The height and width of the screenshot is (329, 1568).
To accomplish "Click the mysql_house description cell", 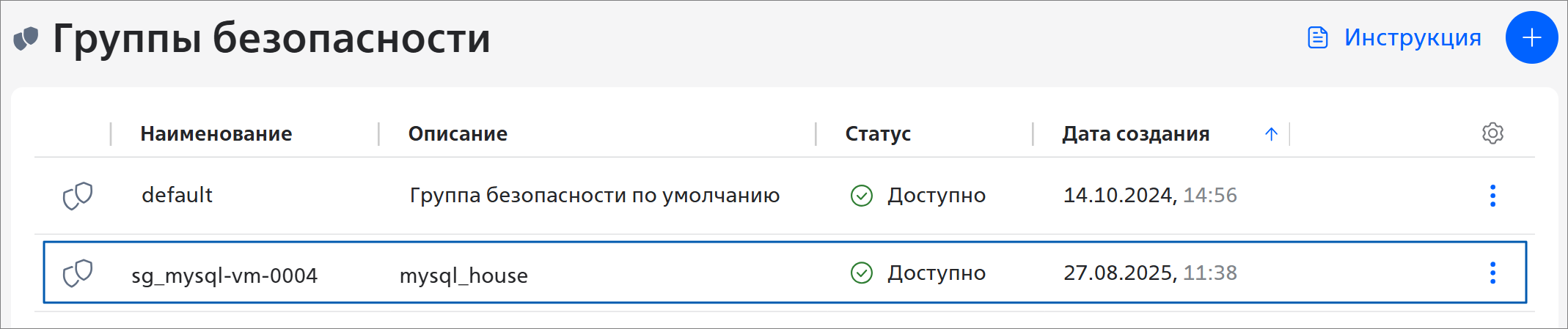I will 464,276.
